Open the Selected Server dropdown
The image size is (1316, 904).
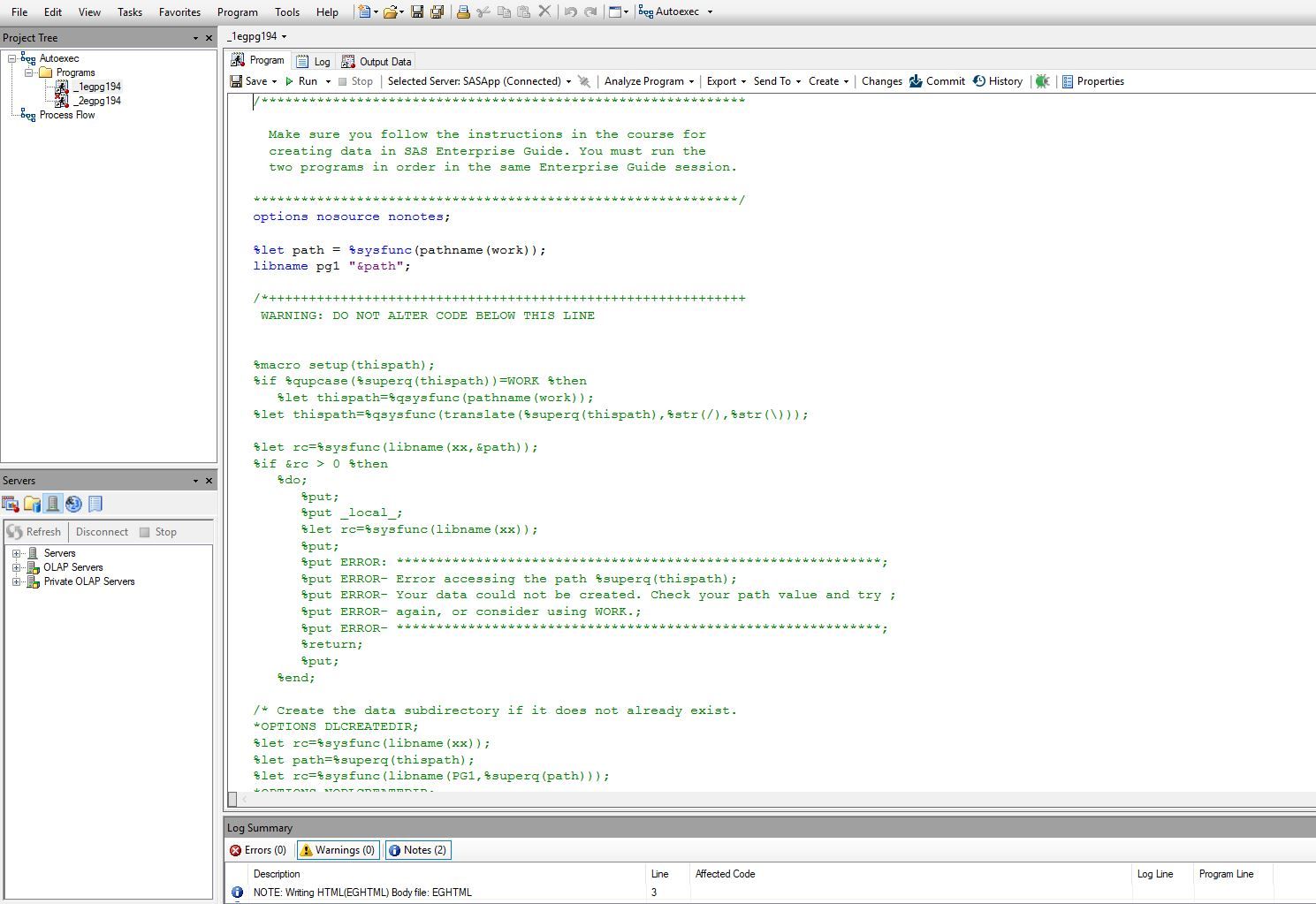(x=569, y=80)
